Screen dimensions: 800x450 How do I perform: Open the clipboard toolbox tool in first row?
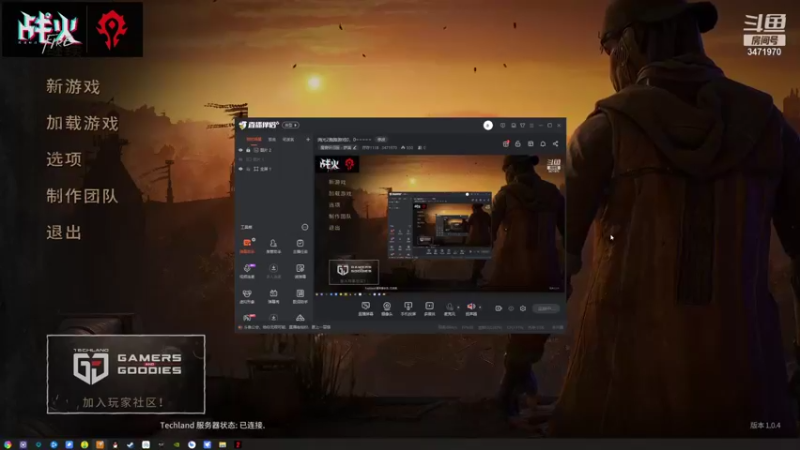(300, 245)
